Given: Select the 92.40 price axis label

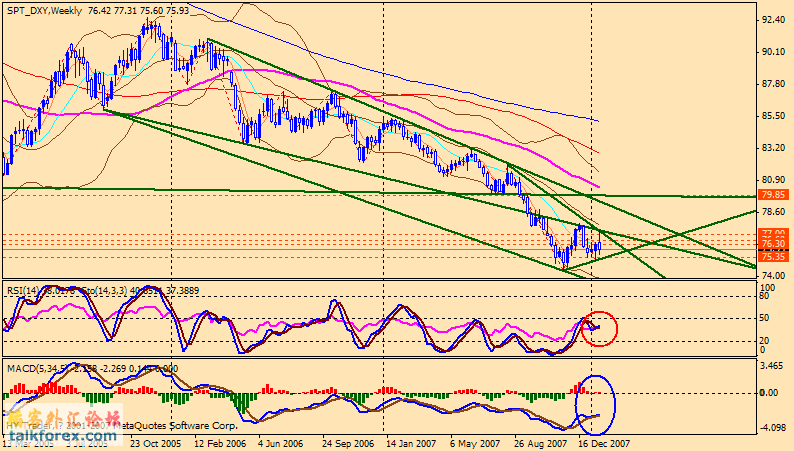Looking at the screenshot, I should pos(773,20).
